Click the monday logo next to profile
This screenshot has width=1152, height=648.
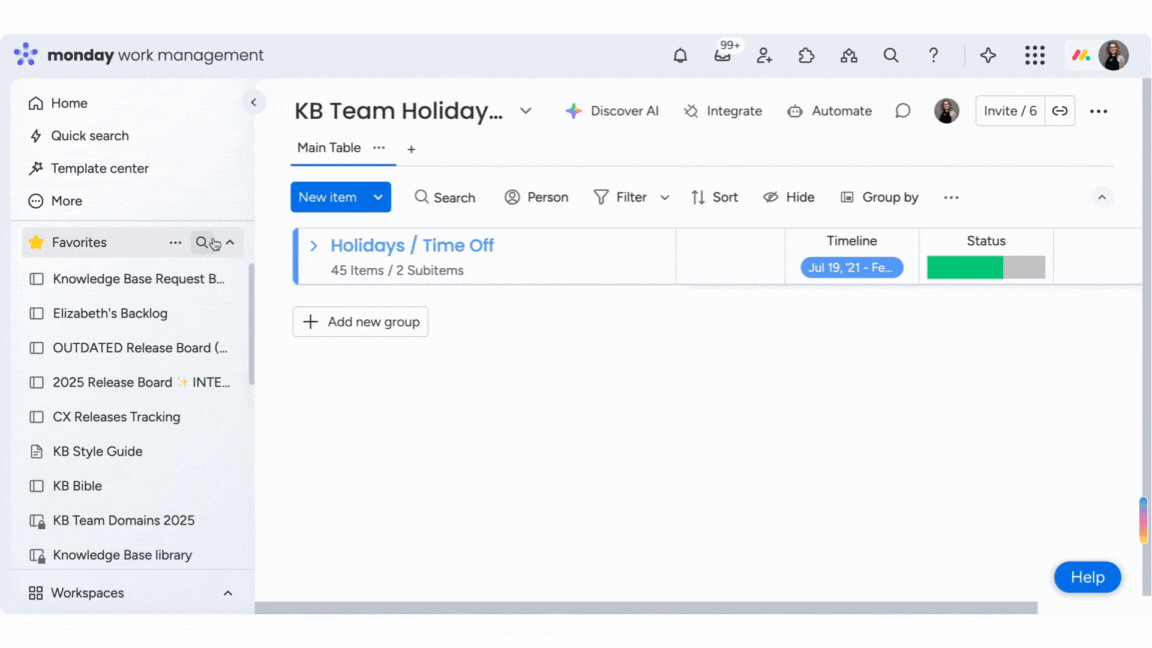click(x=1081, y=55)
